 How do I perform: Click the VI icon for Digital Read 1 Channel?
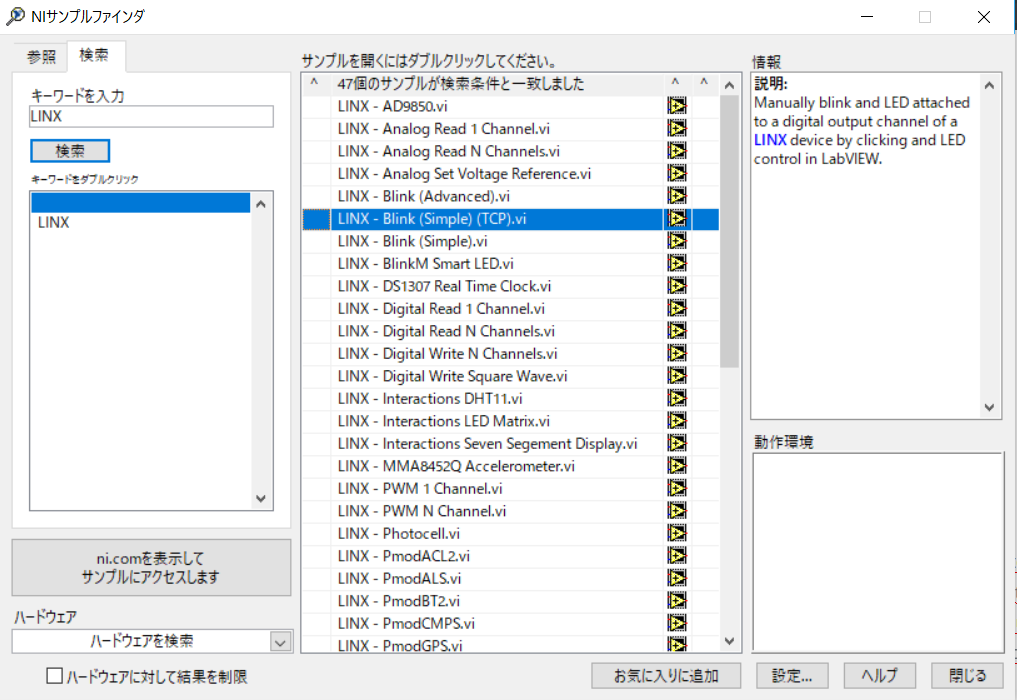click(676, 308)
